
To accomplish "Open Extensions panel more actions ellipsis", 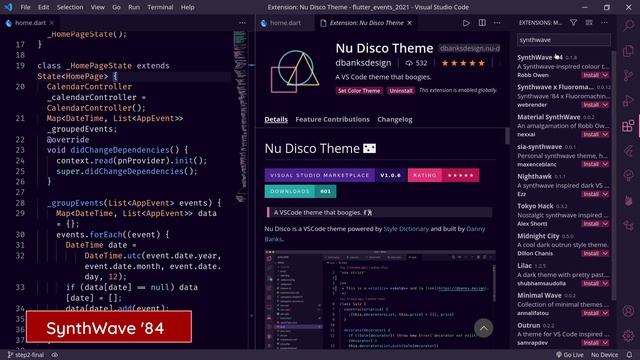I will pos(604,23).
